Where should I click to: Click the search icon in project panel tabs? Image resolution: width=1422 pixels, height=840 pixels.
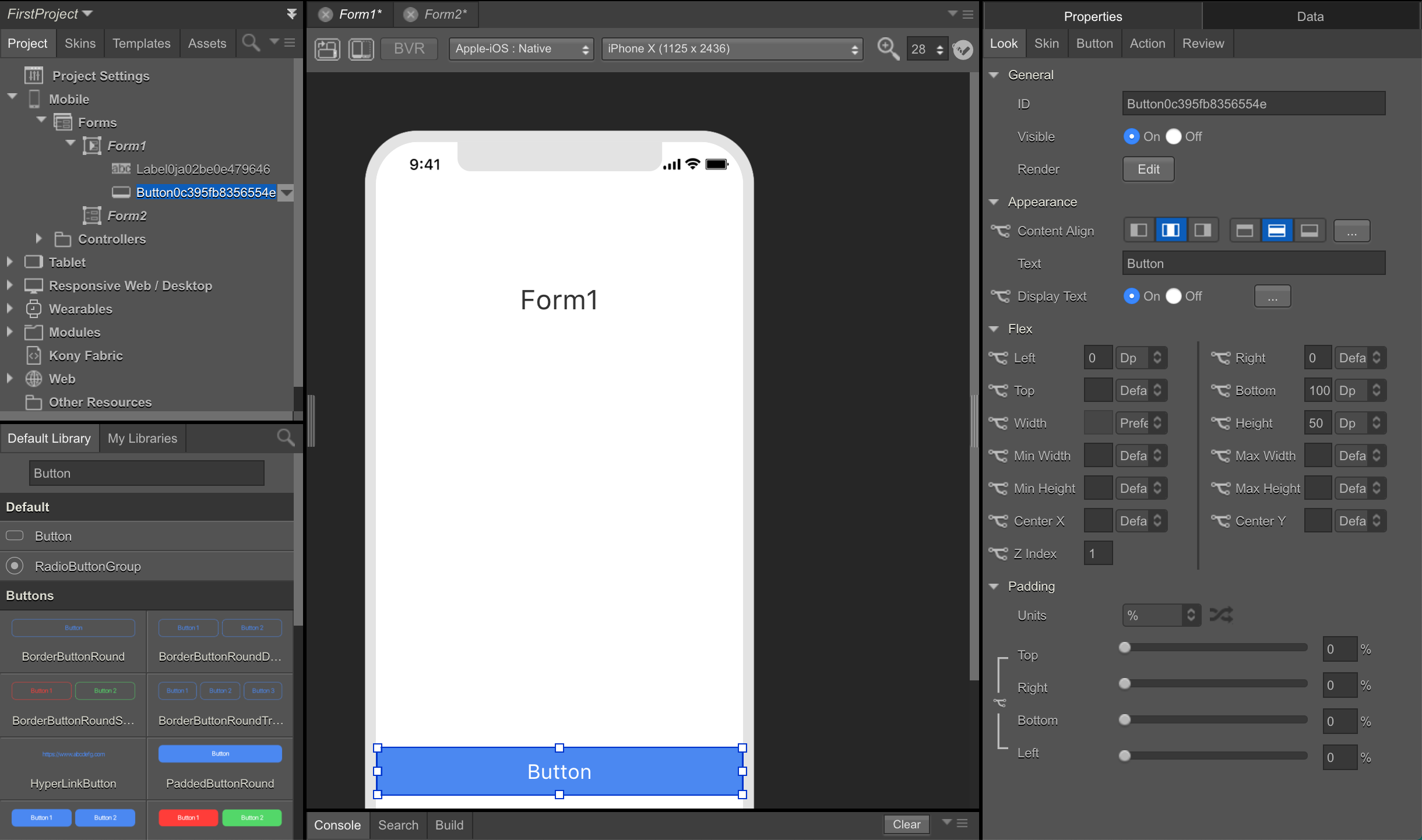tap(251, 43)
